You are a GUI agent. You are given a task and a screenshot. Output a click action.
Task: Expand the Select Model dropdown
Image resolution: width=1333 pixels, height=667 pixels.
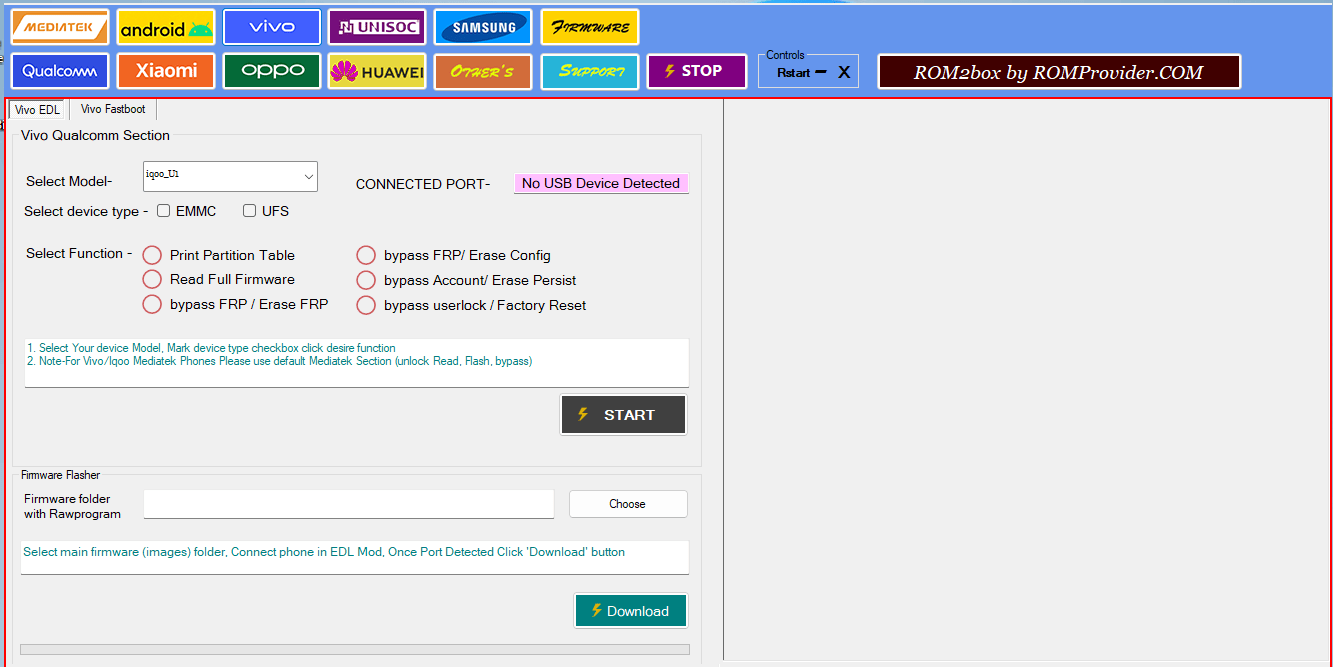point(308,177)
